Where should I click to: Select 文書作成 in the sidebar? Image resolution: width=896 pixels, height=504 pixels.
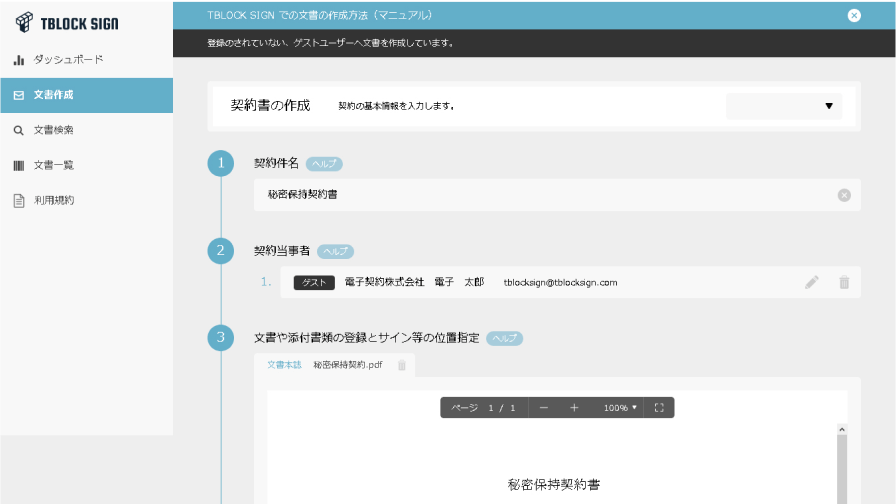(53, 95)
